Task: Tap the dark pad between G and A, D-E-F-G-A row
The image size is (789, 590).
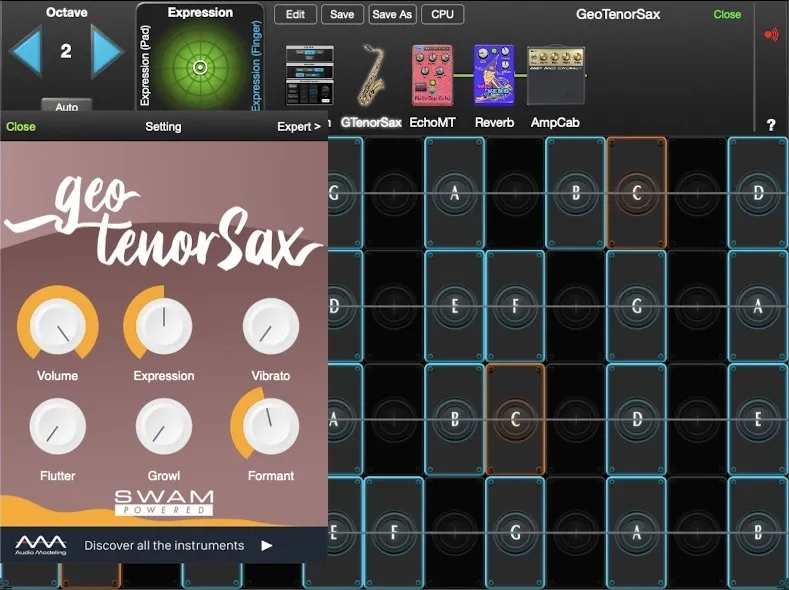Action: (697, 306)
